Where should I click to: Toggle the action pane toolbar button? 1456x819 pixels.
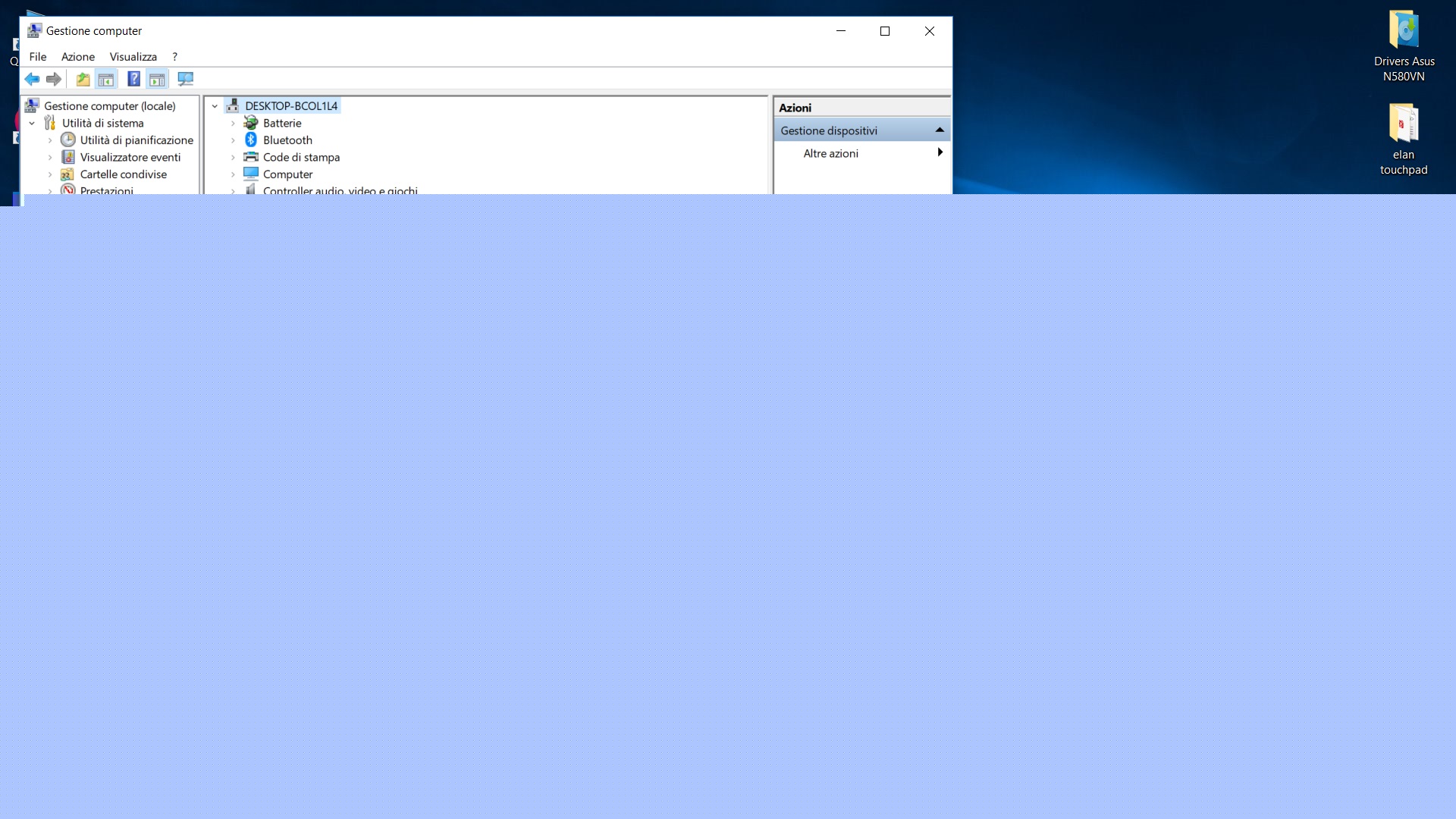click(157, 79)
